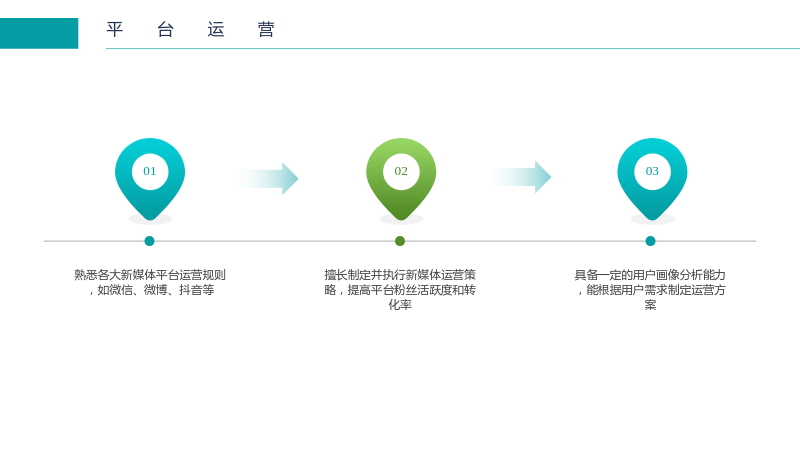Click the character 营 in the title
Viewport: 800px width, 450px height.
(x=266, y=30)
